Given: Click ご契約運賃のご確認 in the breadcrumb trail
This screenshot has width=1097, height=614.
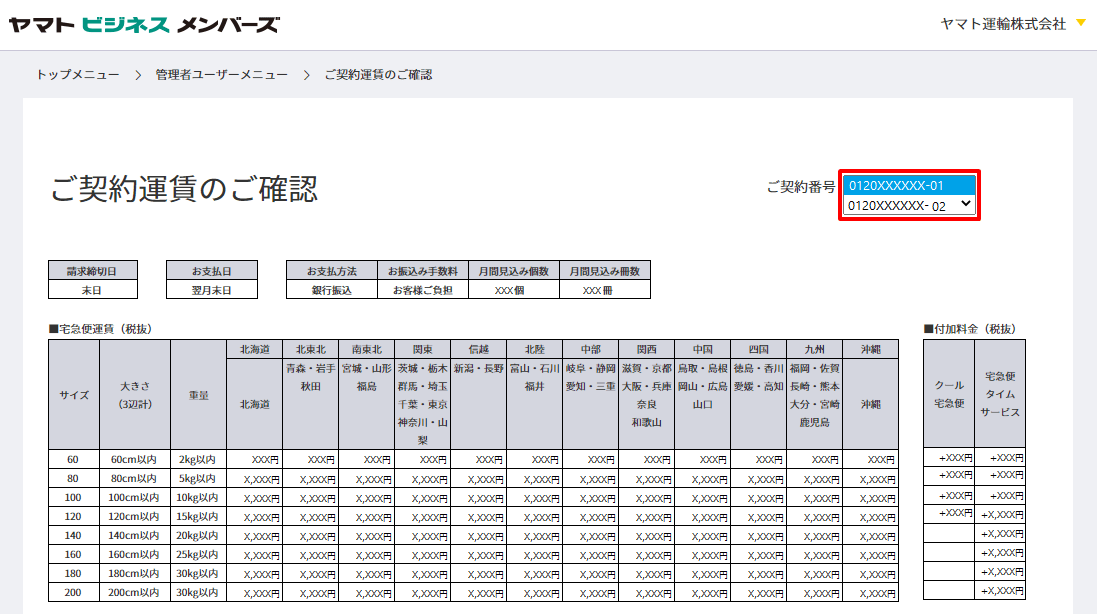Looking at the screenshot, I should [x=379, y=73].
